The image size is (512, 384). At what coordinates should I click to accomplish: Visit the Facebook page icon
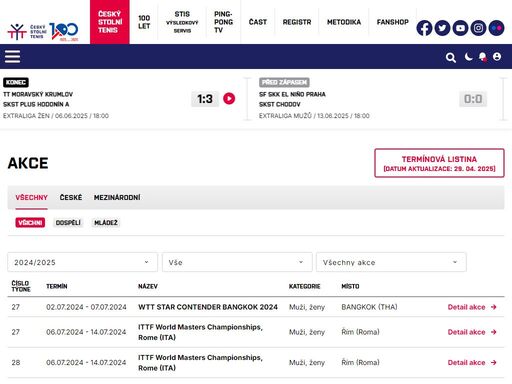[x=424, y=28]
